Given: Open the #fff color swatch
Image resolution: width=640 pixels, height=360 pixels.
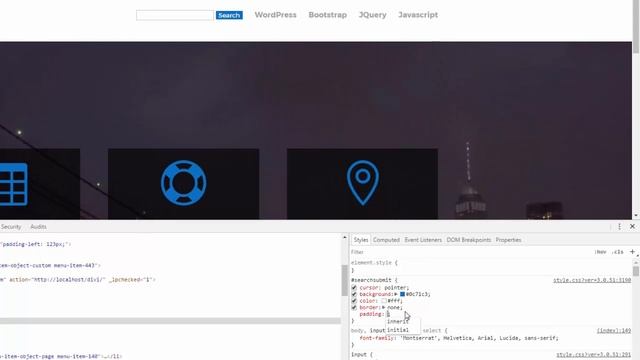Looking at the screenshot, I should coord(384,301).
